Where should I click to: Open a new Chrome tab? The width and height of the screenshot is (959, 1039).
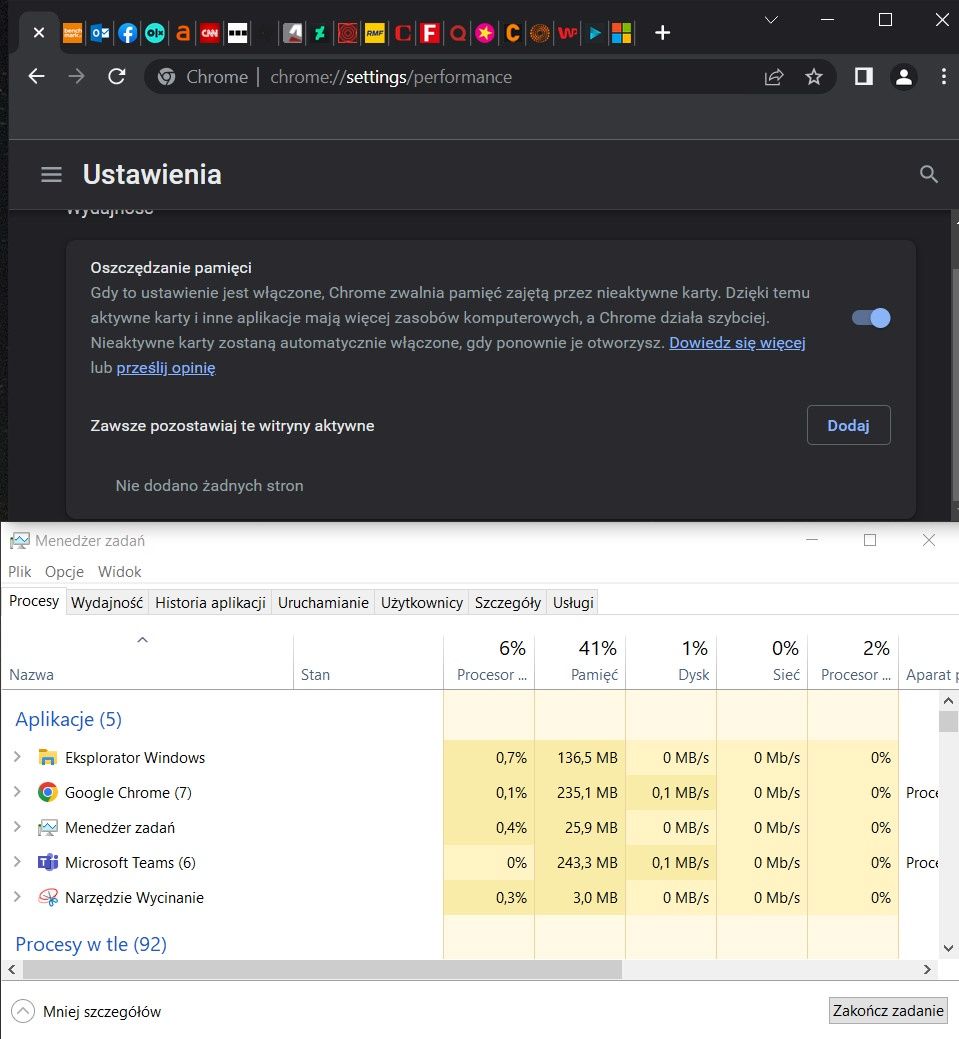coord(662,32)
